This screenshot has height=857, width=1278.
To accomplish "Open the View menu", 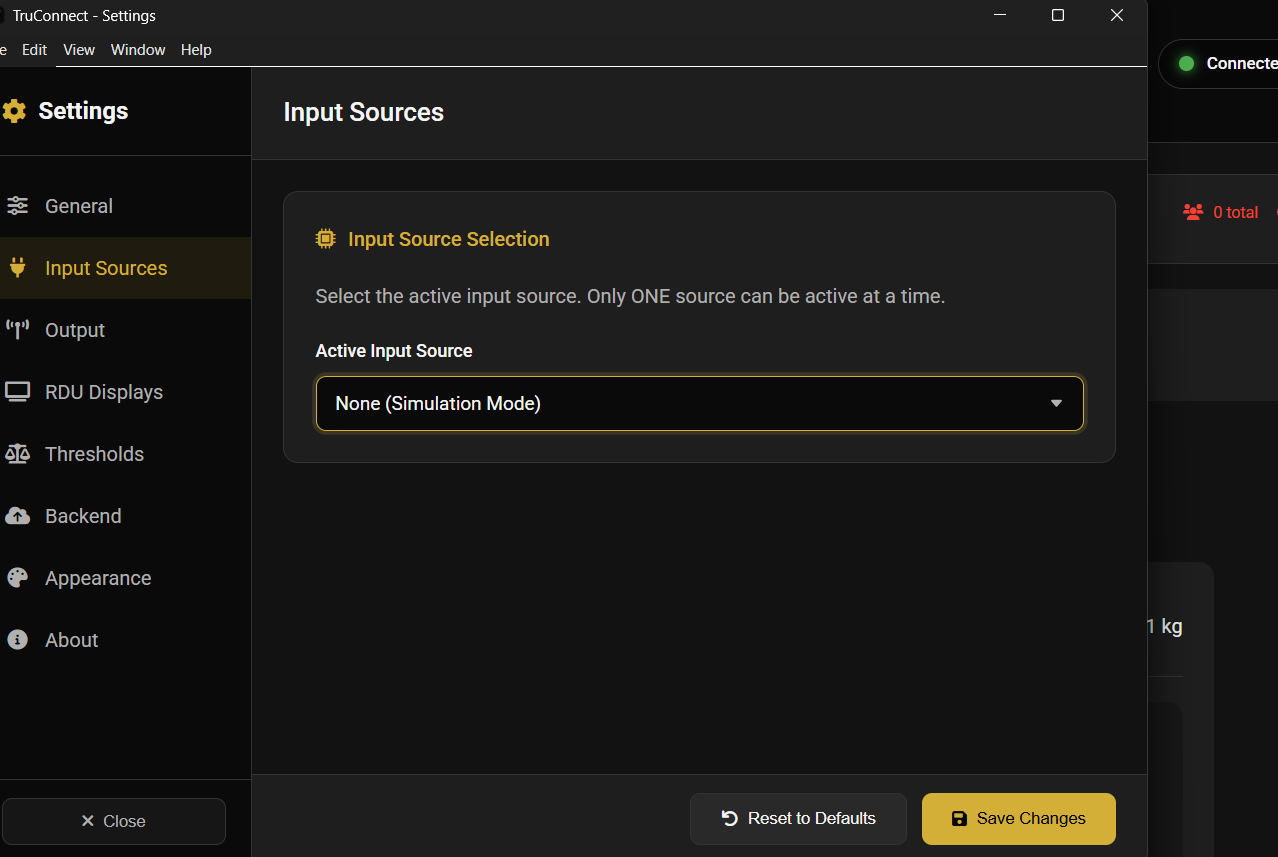I will point(79,50).
